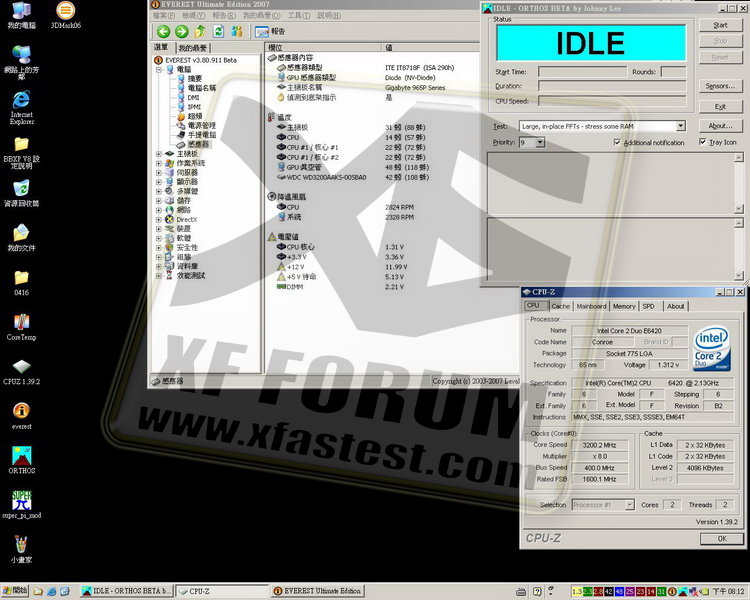Click the two-people icon in EVEREST toolbar

pyautogui.click(x=236, y=32)
